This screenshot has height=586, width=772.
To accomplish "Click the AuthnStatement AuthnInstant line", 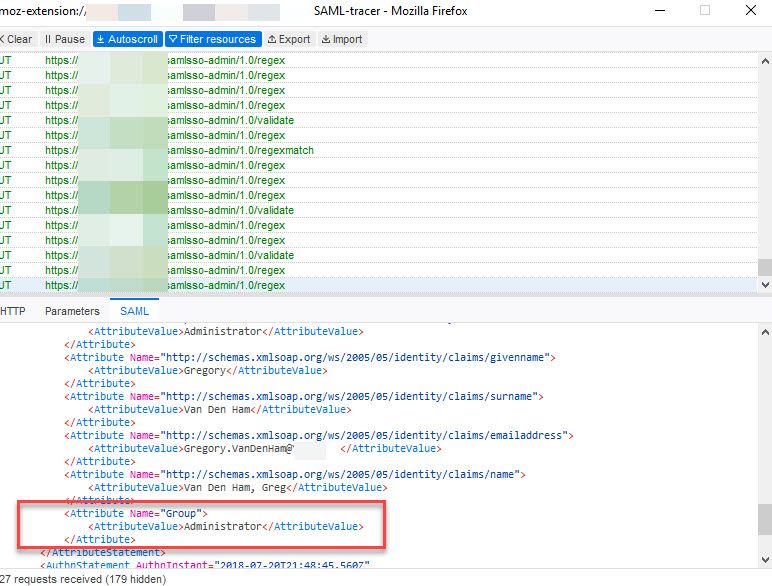I will pos(205,564).
